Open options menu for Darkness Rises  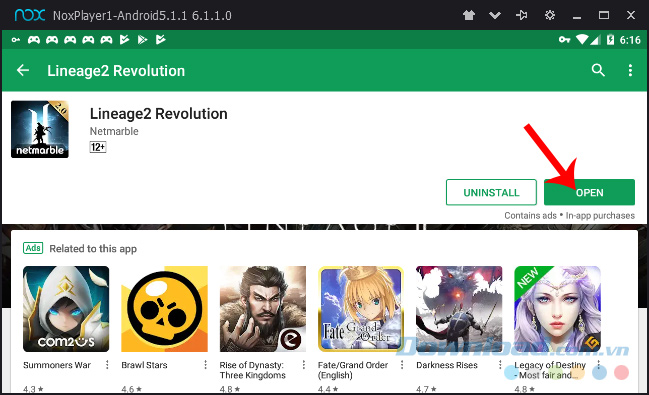tap(500, 364)
